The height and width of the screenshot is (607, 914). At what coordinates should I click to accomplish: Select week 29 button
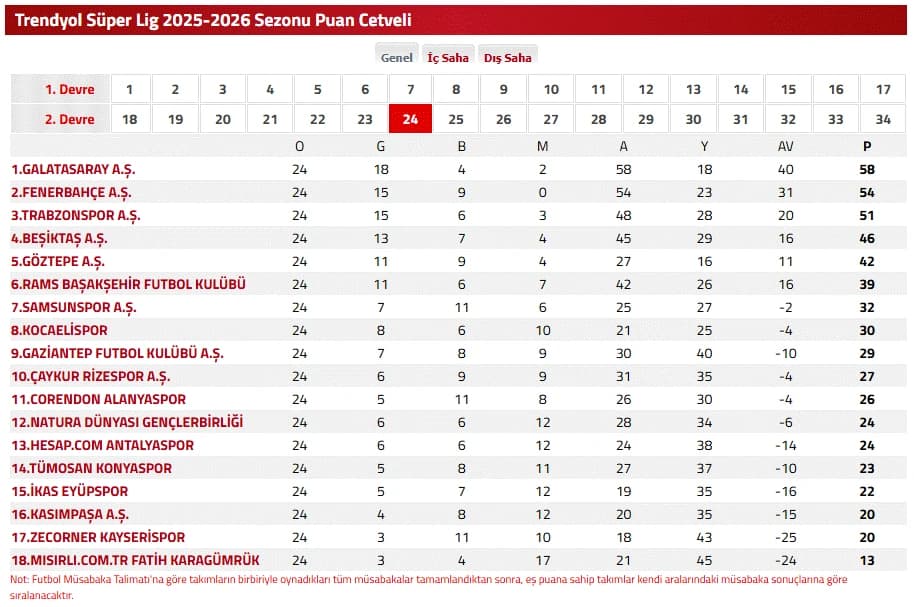[x=646, y=119]
